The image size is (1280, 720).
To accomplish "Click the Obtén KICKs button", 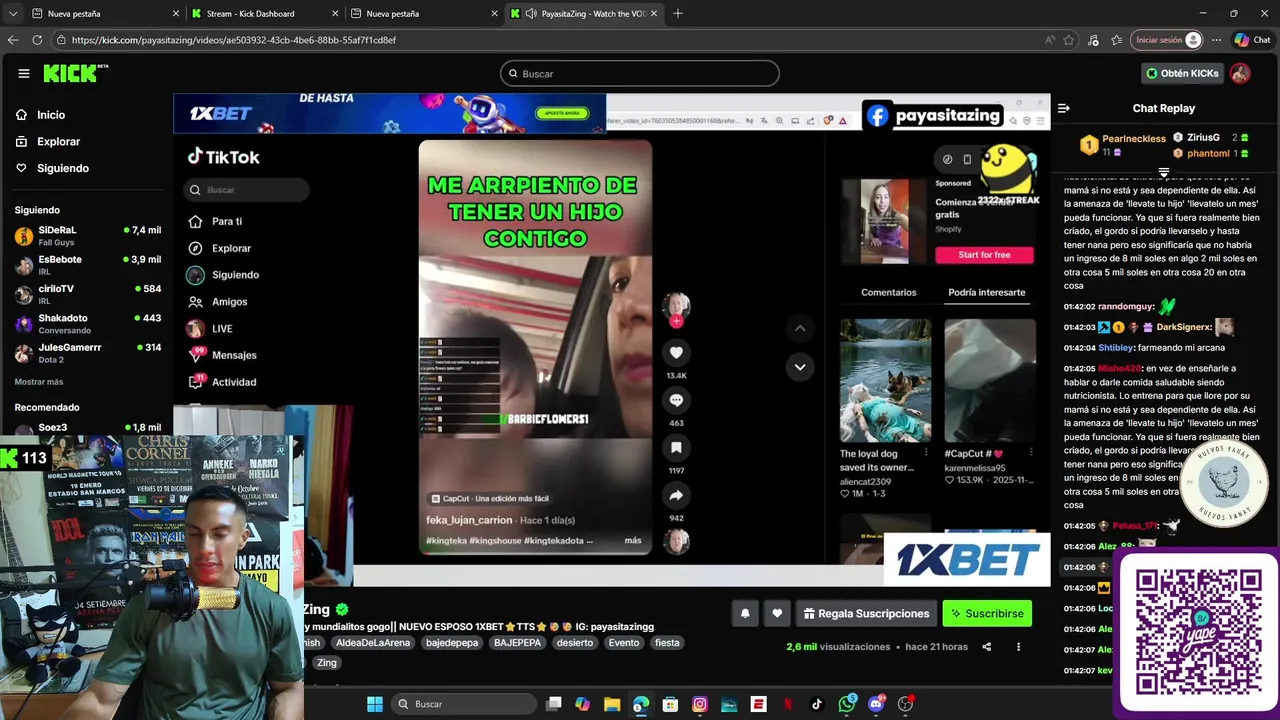I will [x=1182, y=73].
